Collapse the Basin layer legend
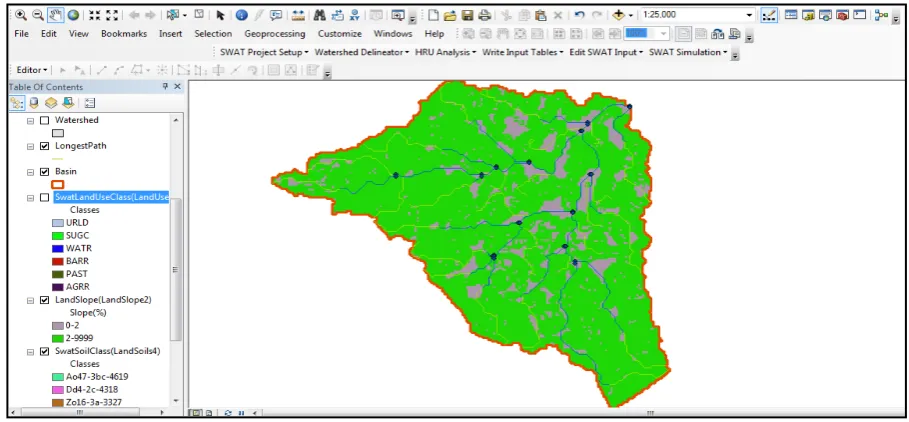This screenshot has height=422, width=909. (x=30, y=172)
